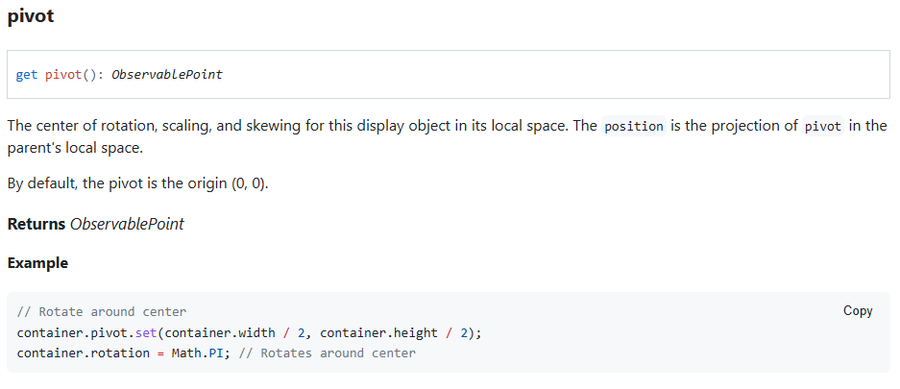Click the trailing comment Rotates around center

pos(327,353)
